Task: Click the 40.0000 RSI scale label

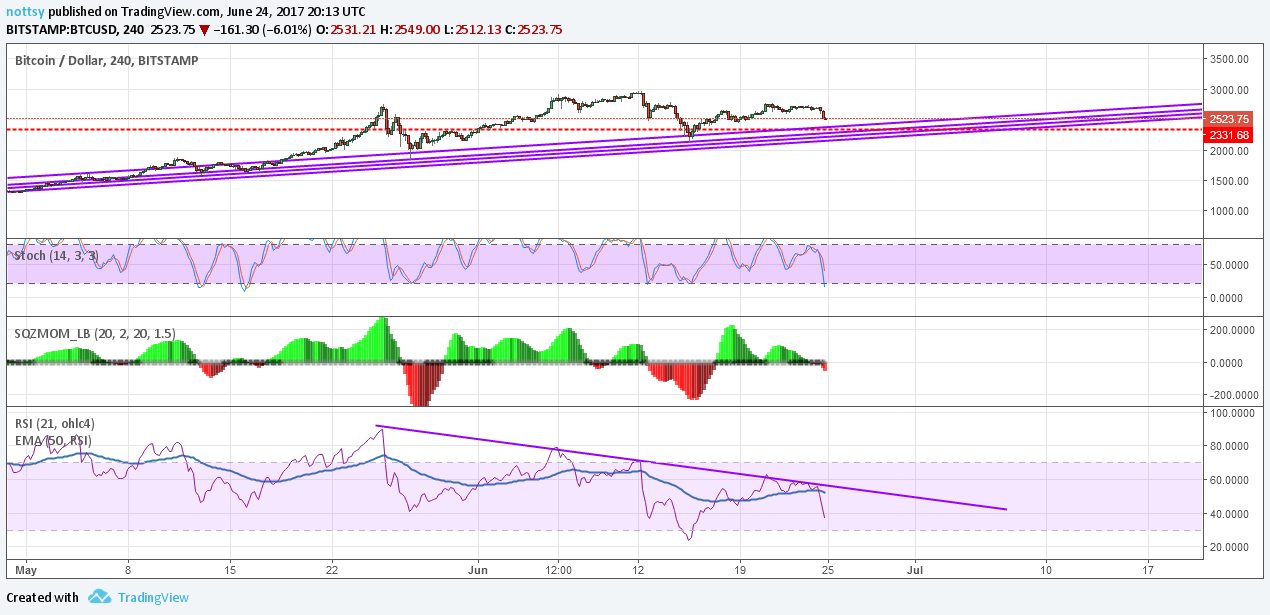Action: coord(1229,514)
